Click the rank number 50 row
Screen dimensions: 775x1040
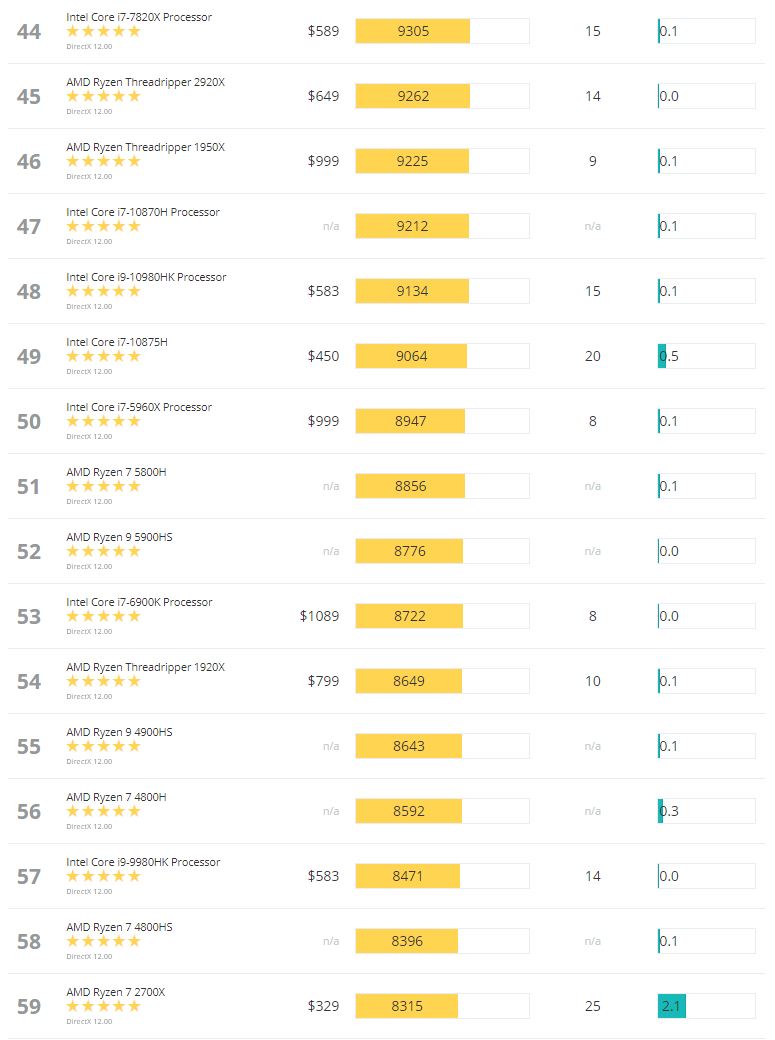pos(387,421)
